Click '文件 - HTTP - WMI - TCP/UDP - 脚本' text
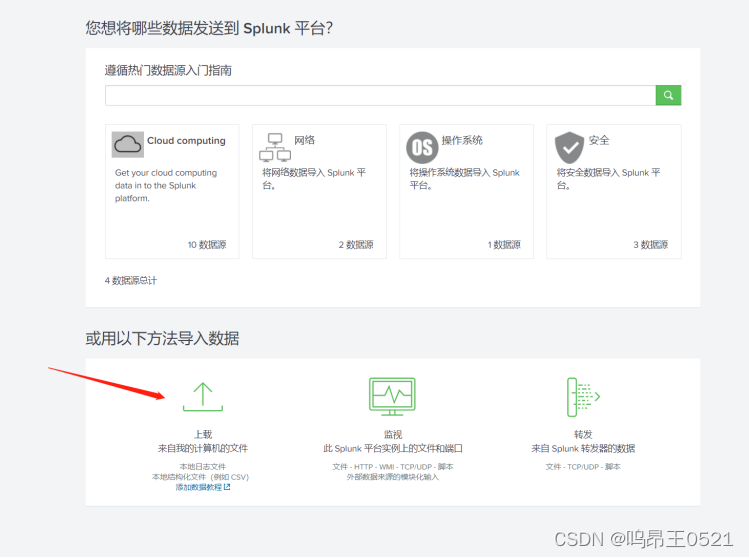 point(393,466)
